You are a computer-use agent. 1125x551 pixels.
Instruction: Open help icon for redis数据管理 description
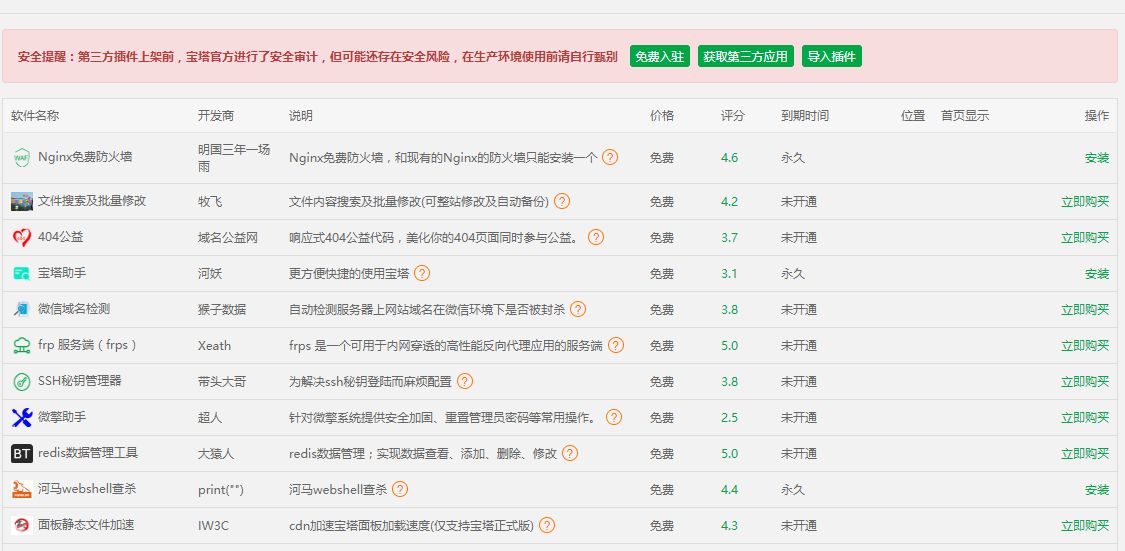pyautogui.click(x=570, y=453)
